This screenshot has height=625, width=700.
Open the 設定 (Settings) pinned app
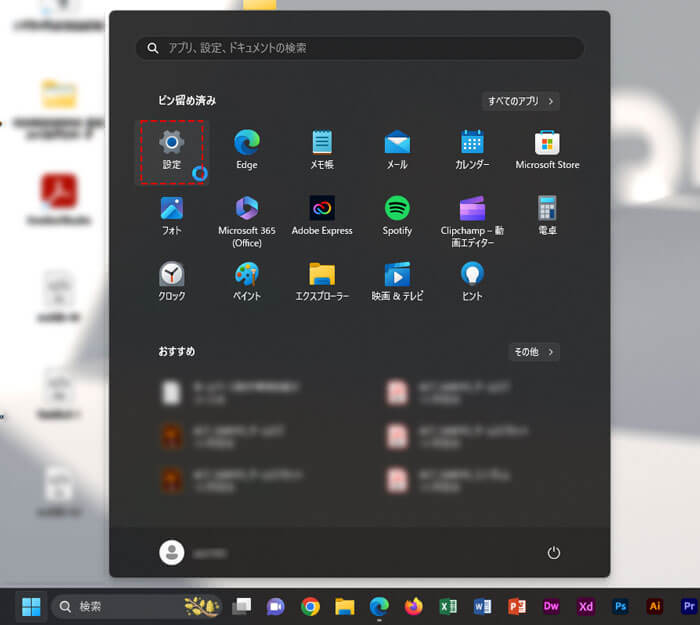172,151
